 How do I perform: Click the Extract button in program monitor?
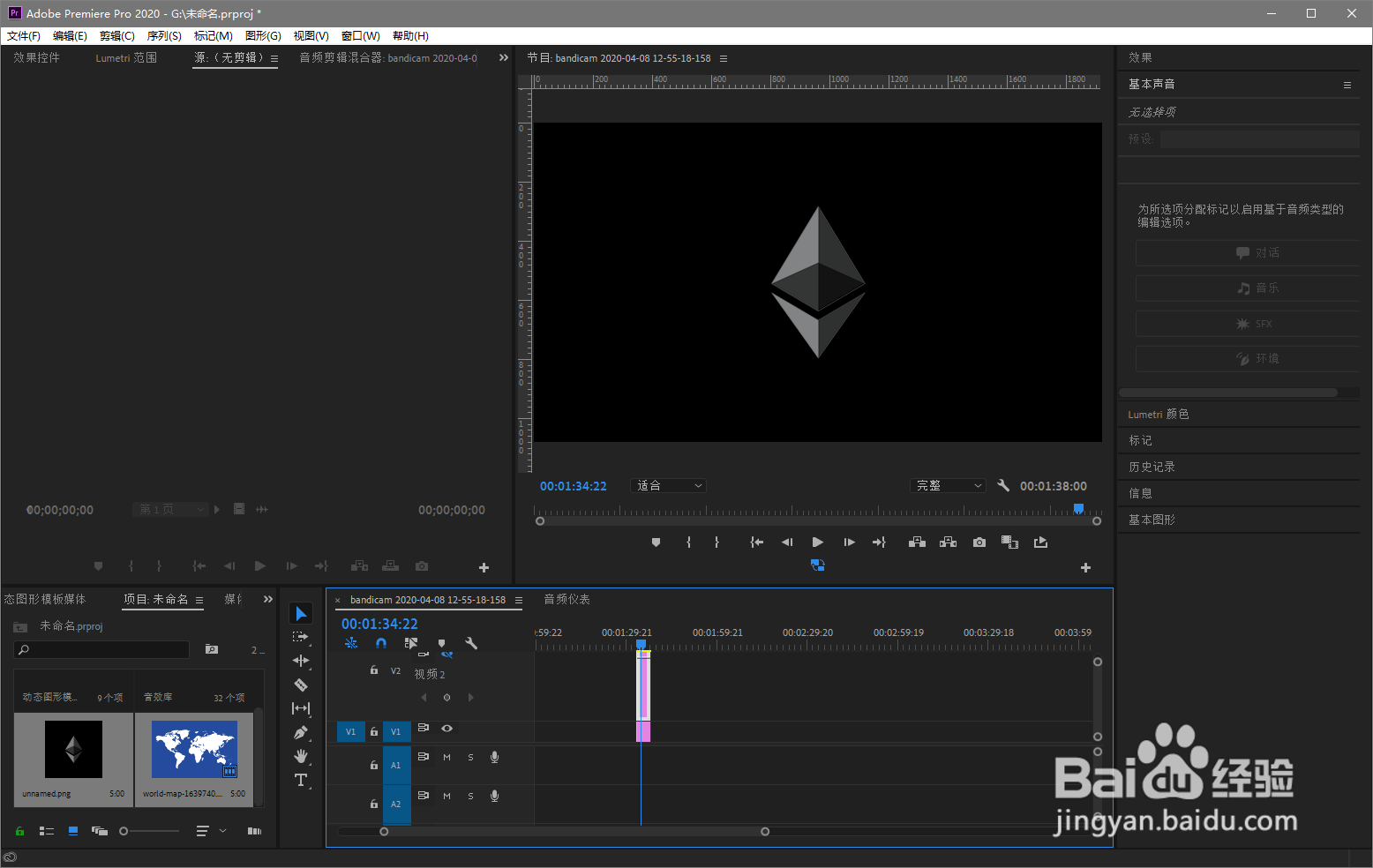coord(948,542)
